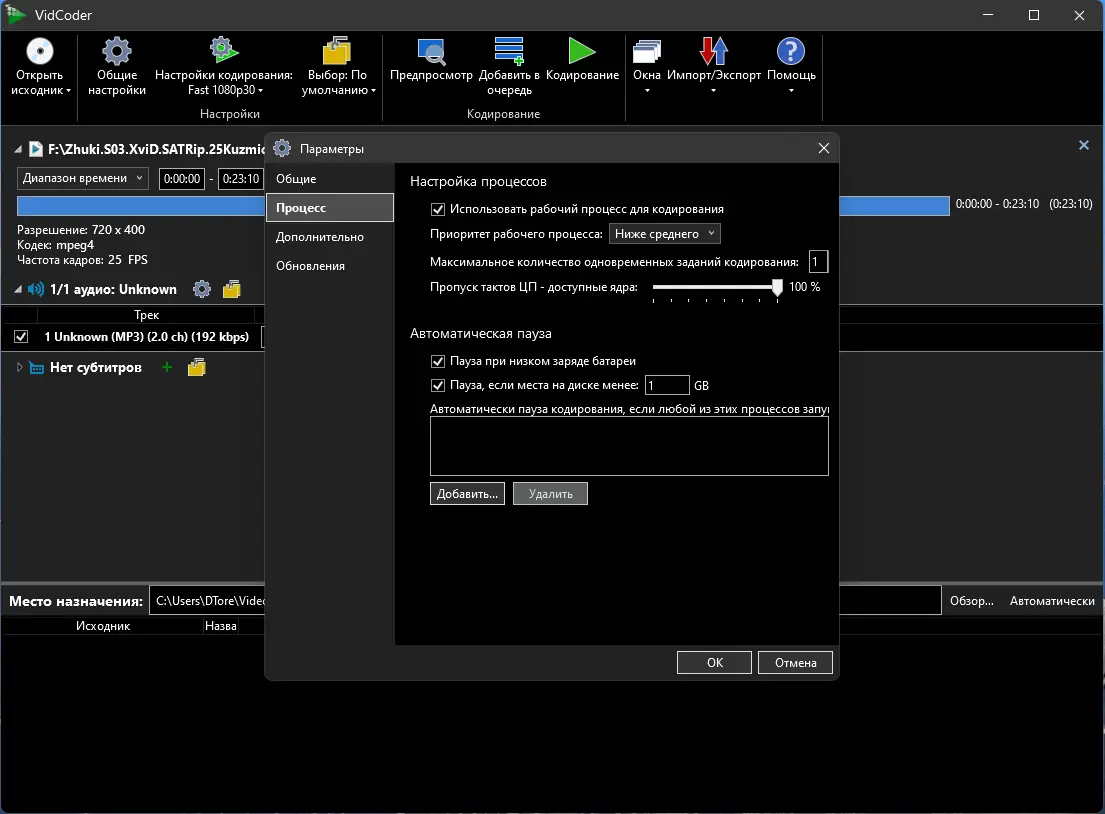
Task: Click folder icon next to audio gear
Action: (232, 289)
